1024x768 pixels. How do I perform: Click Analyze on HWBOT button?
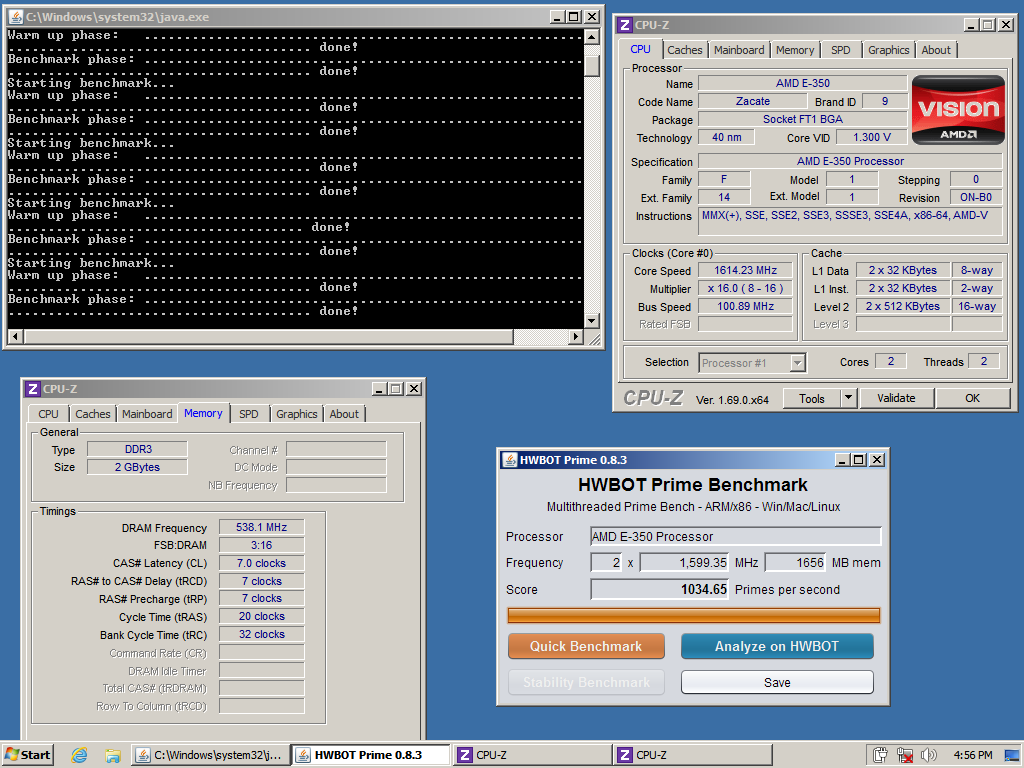(776, 647)
